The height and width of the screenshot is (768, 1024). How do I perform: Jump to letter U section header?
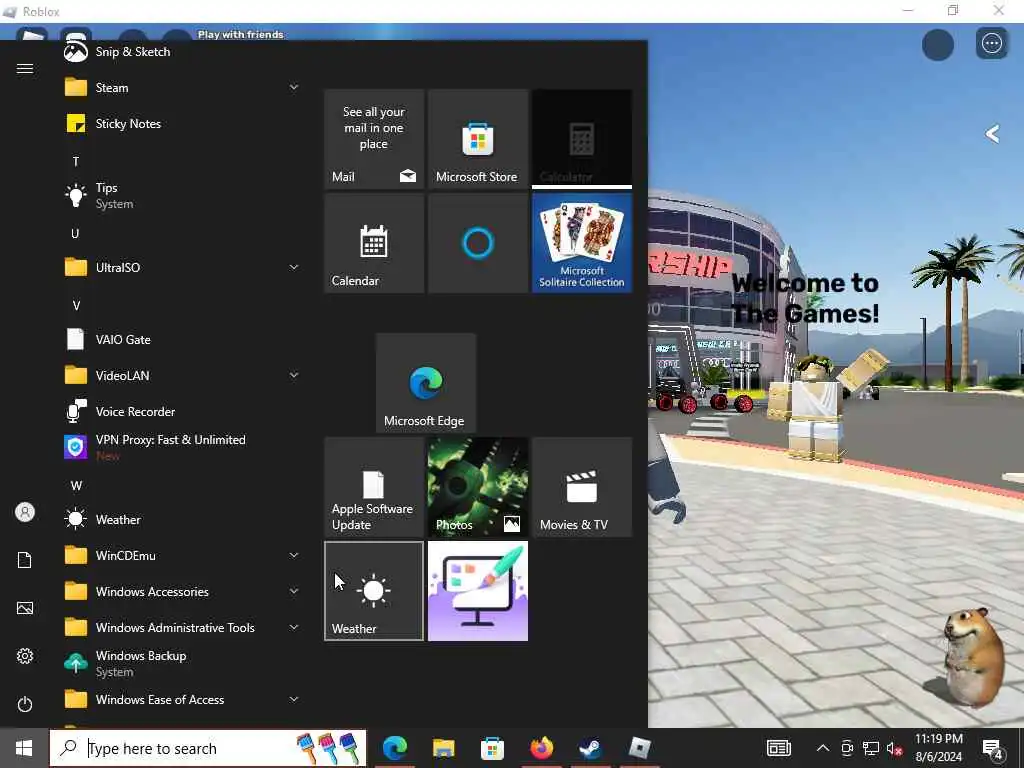coord(75,234)
